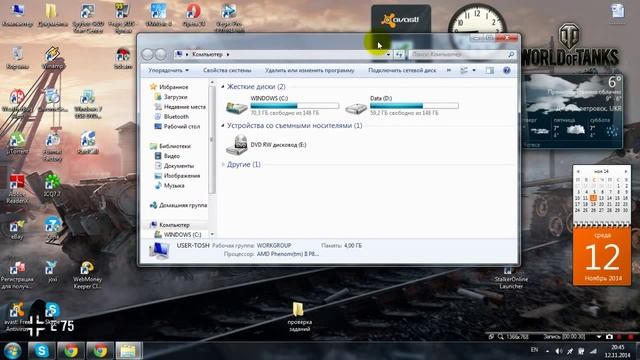Select Домашняя группа in sidebar
The width and height of the screenshot is (640, 360).
pos(182,205)
